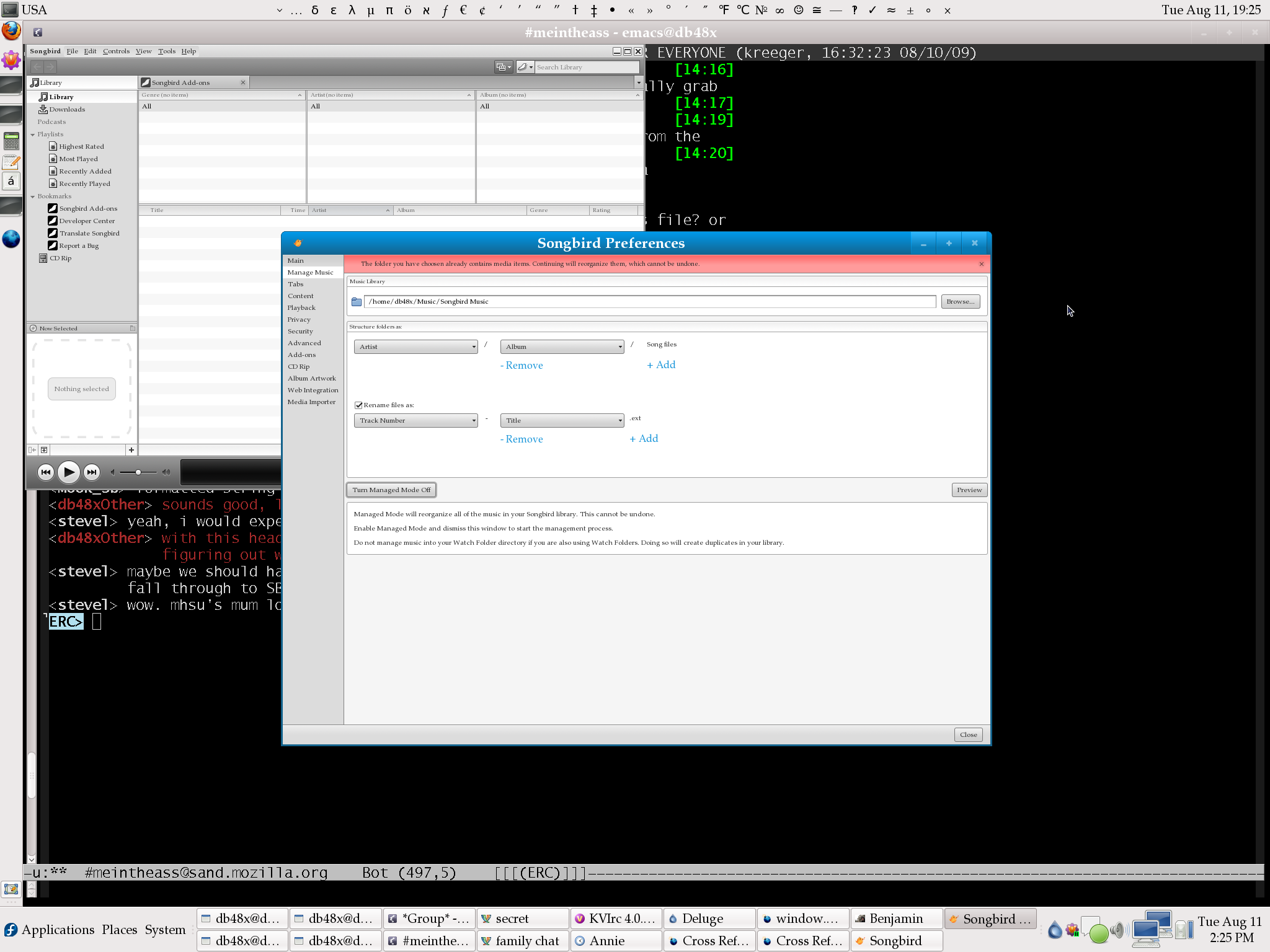The height and width of the screenshot is (952, 1270).
Task: Collapse the Bookmarks section in sidebar
Action: click(x=33, y=196)
